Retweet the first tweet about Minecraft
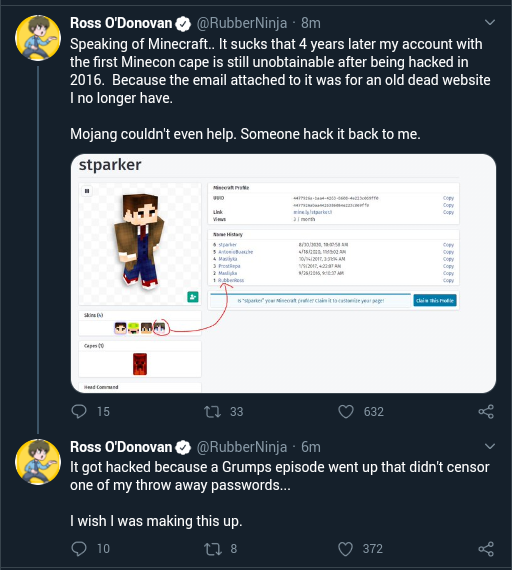This screenshot has height=570, width=512. (x=212, y=412)
